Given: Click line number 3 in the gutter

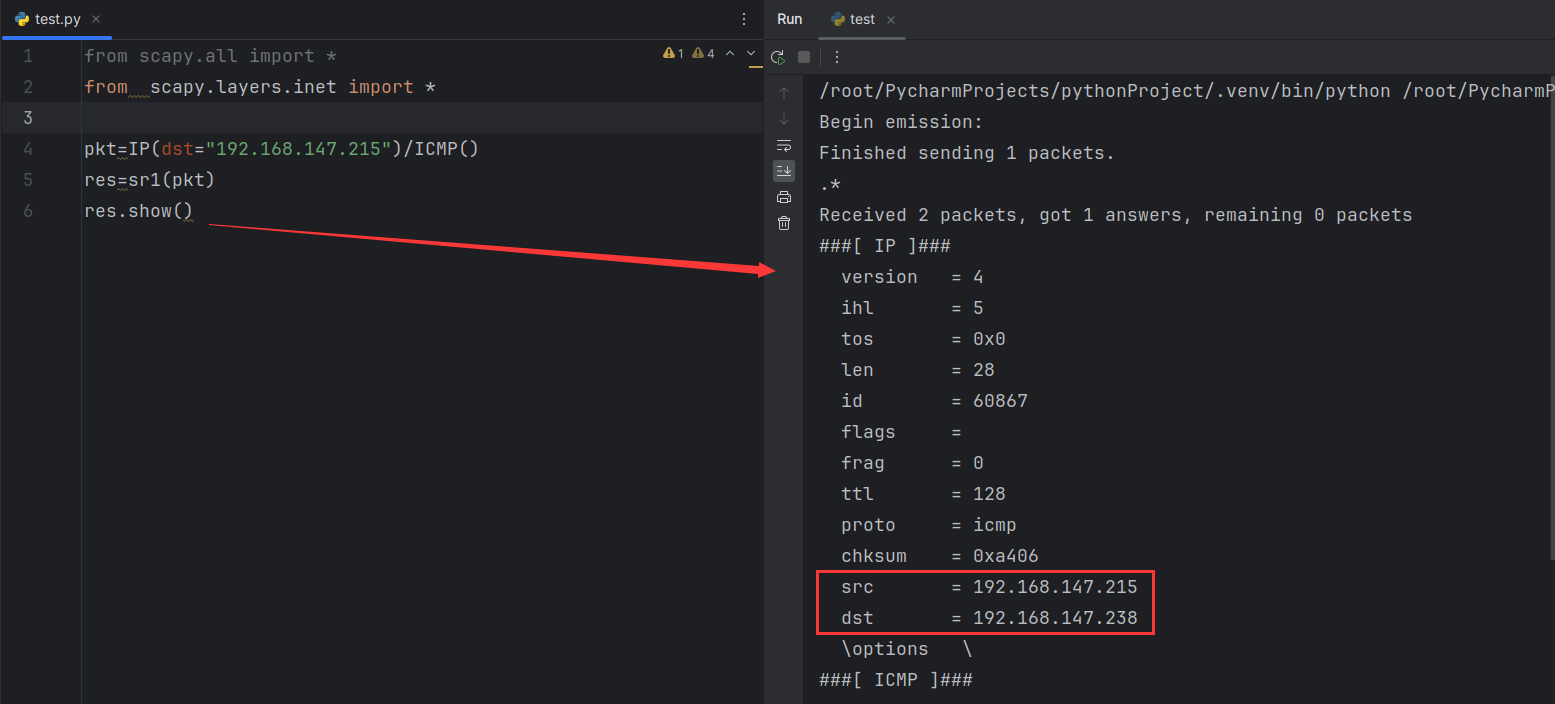Looking at the screenshot, I should (28, 118).
